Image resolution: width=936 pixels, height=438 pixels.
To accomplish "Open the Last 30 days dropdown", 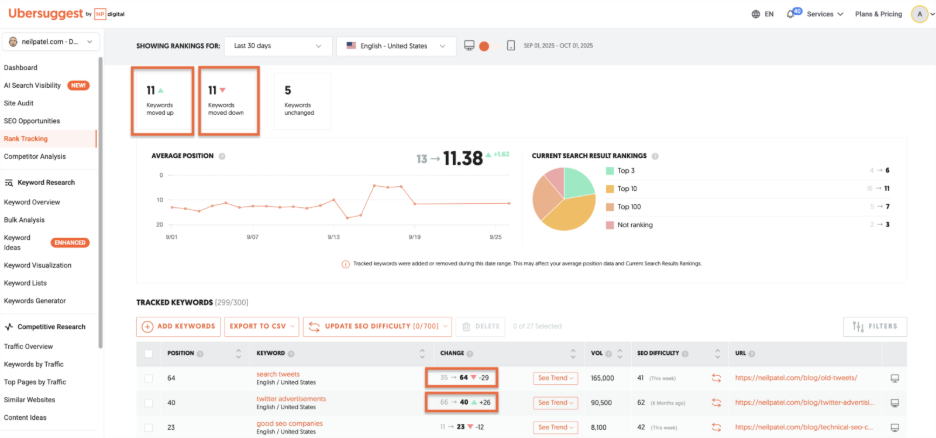I will coord(278,46).
